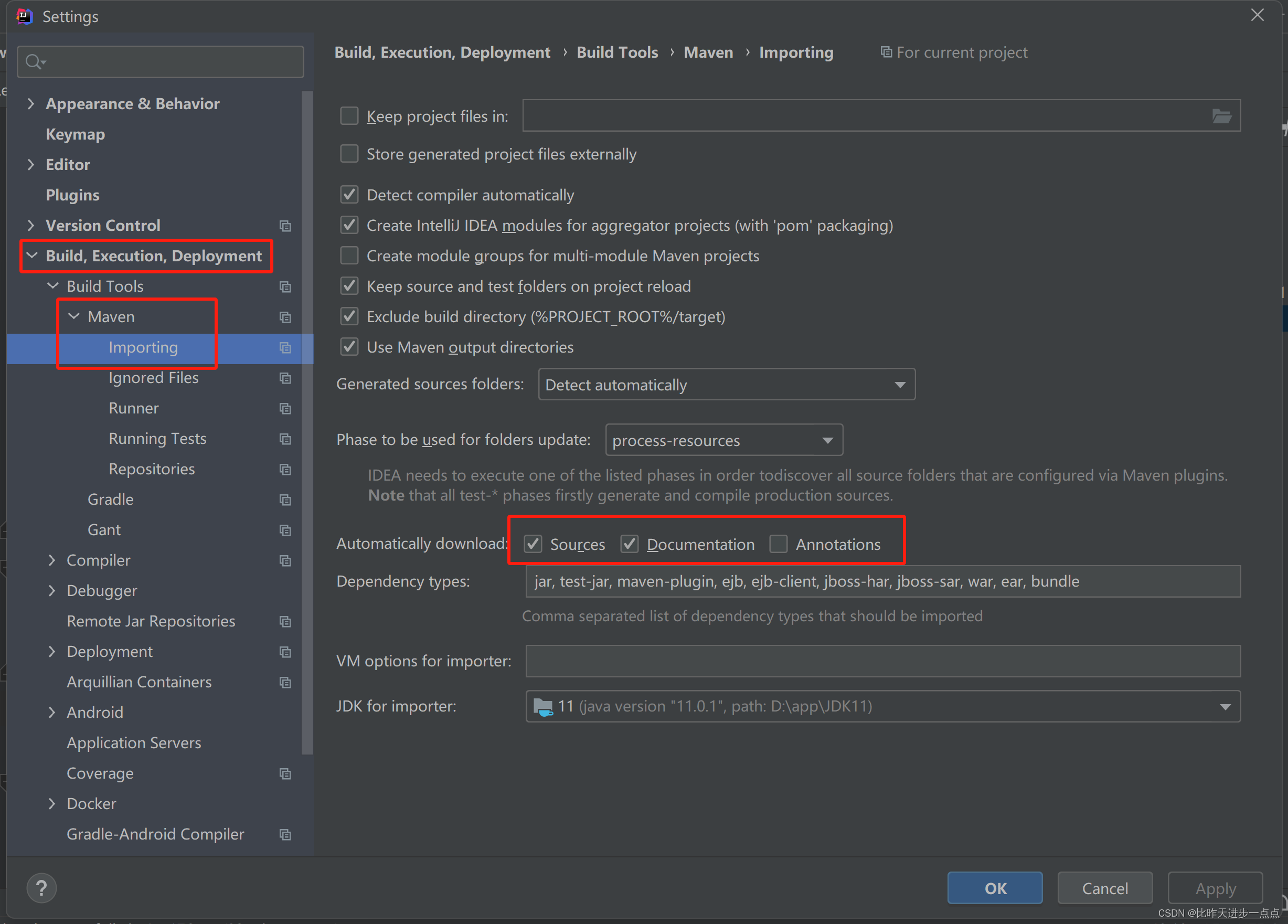
Task: Click the reset icon next to Gradle
Action: (x=284, y=500)
